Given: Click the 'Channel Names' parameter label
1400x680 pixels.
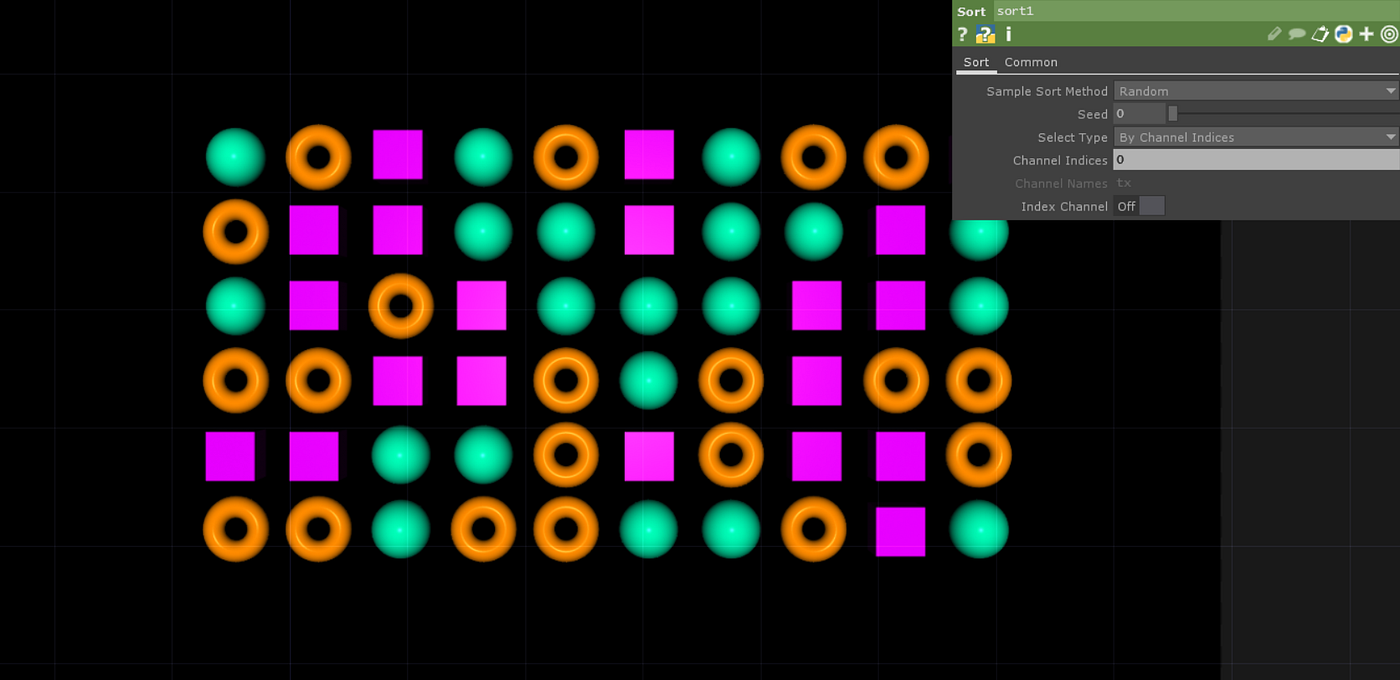Looking at the screenshot, I should (x=1061, y=183).
